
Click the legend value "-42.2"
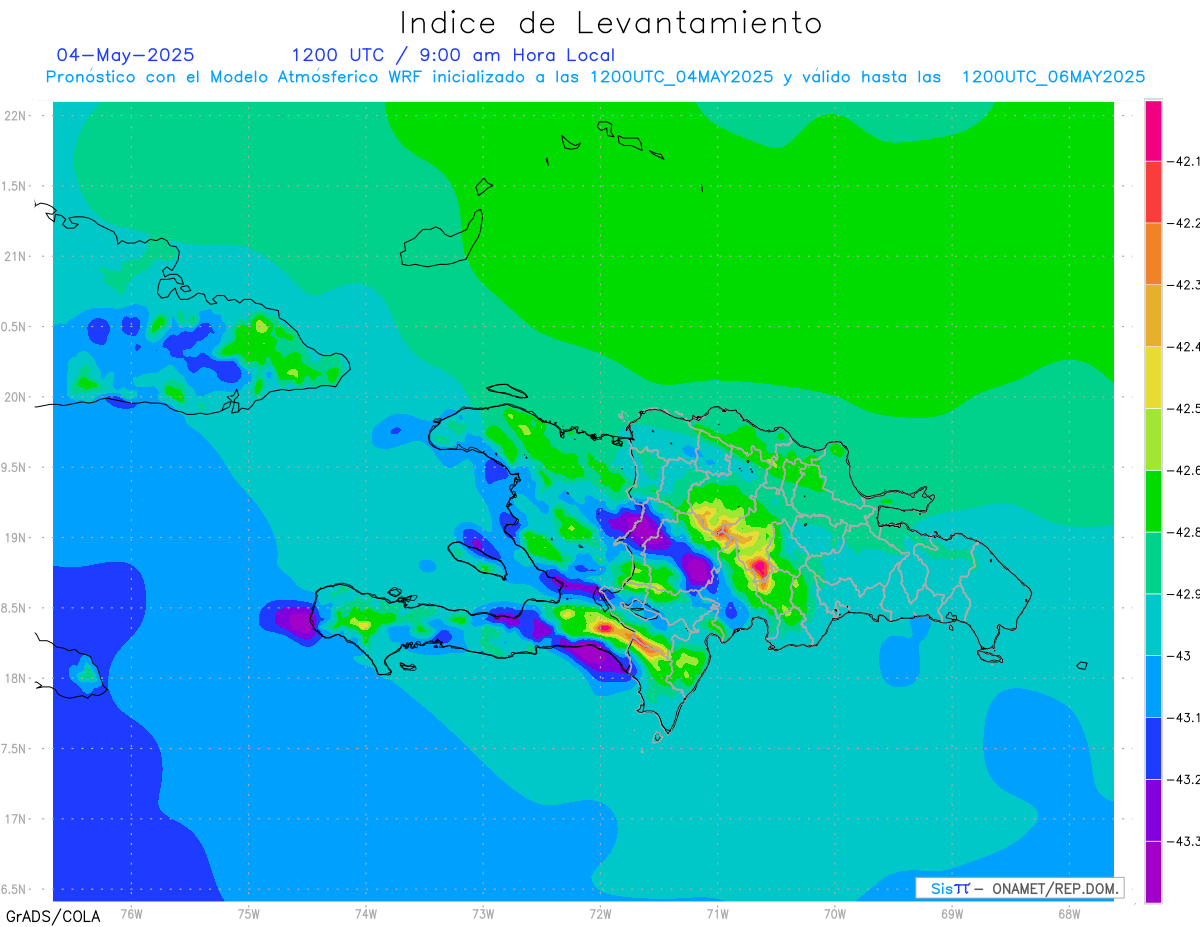coord(1185,223)
